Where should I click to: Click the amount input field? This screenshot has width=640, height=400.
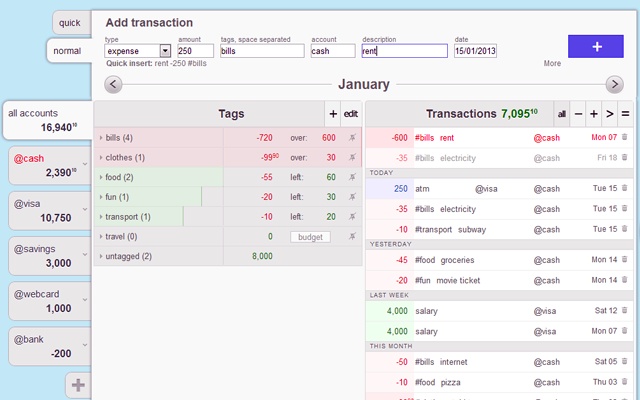tap(195, 51)
